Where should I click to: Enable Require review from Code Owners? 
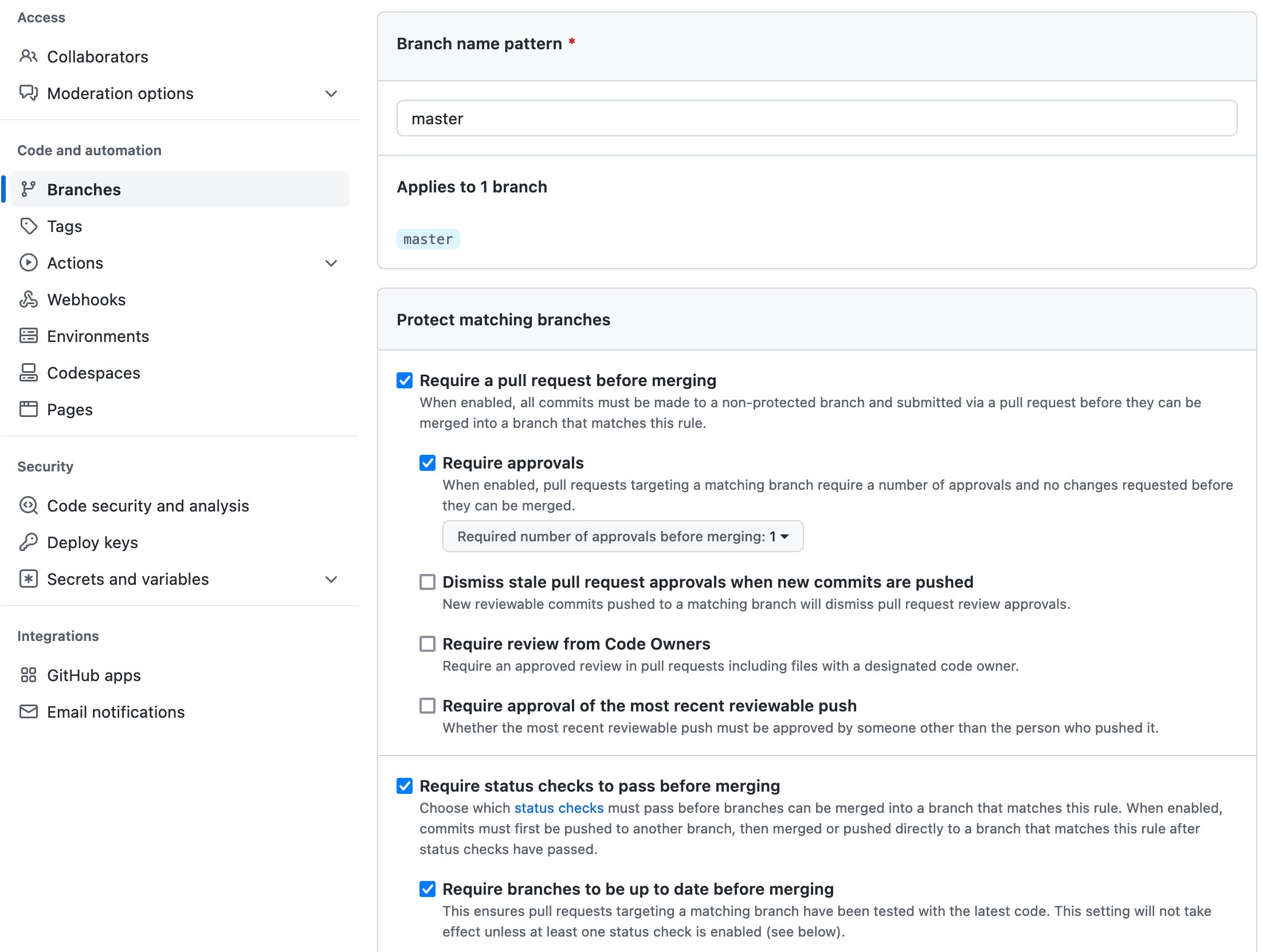[427, 644]
